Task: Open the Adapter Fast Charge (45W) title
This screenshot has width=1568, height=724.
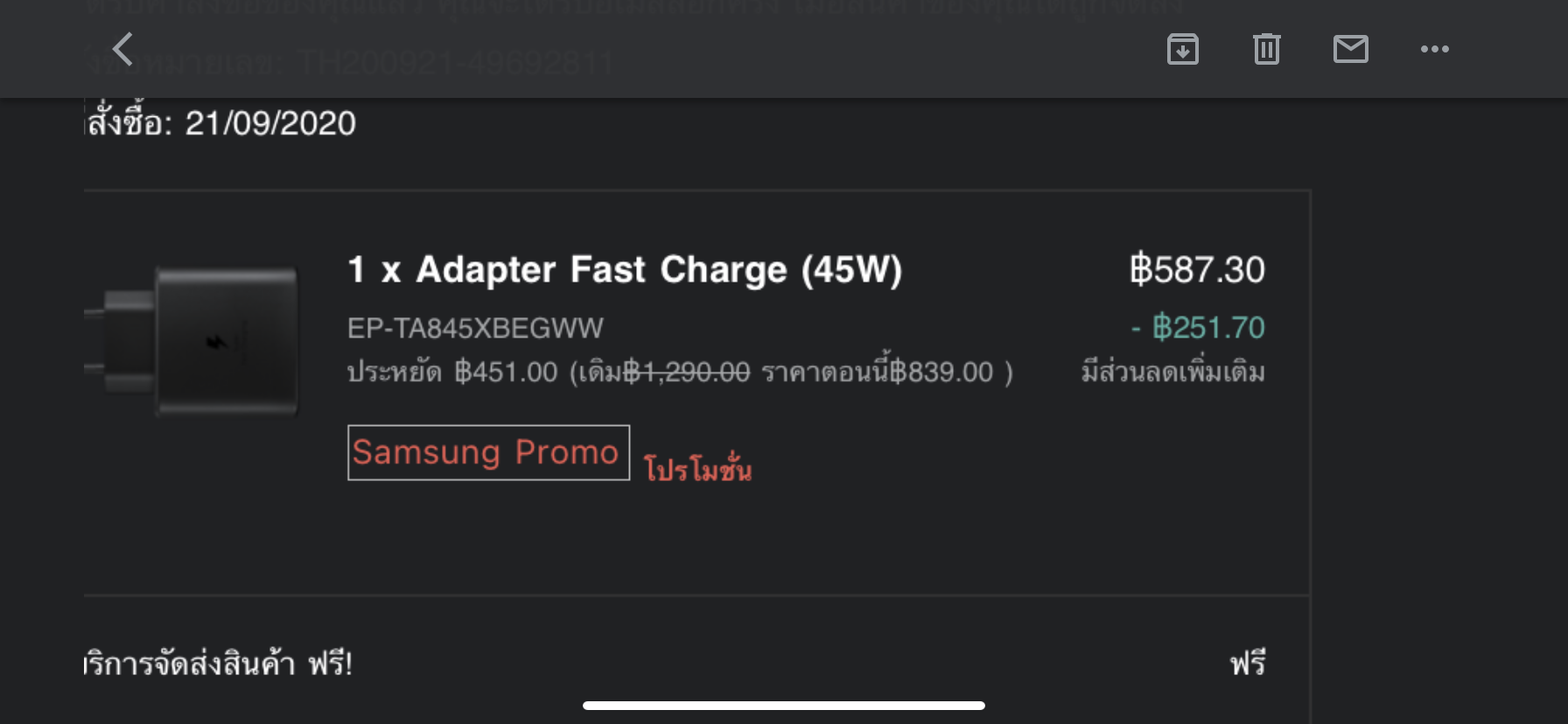Action: 625,269
